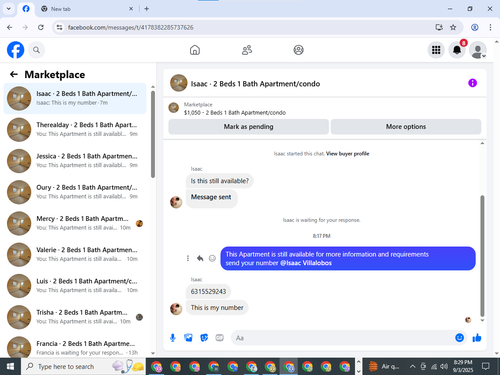Open the Windows Start menu
This screenshot has height=375, width=500.
[10, 367]
